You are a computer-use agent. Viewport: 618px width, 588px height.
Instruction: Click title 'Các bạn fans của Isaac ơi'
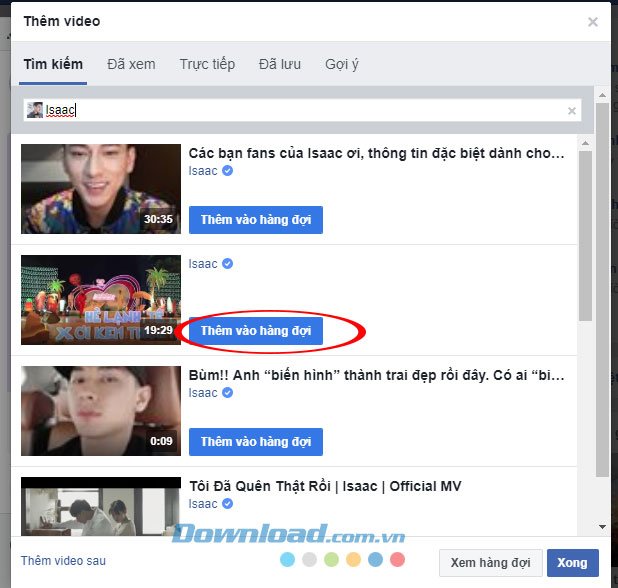(x=376, y=153)
